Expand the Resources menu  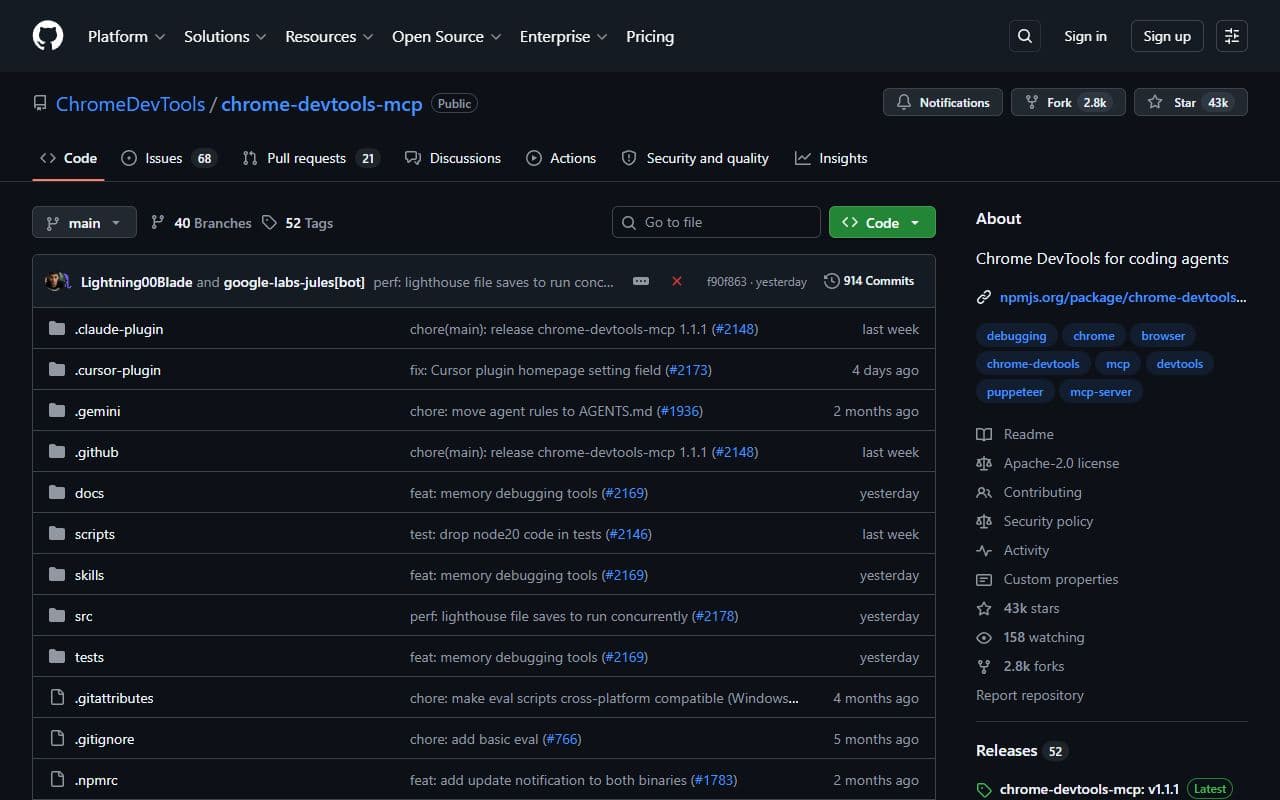(329, 36)
